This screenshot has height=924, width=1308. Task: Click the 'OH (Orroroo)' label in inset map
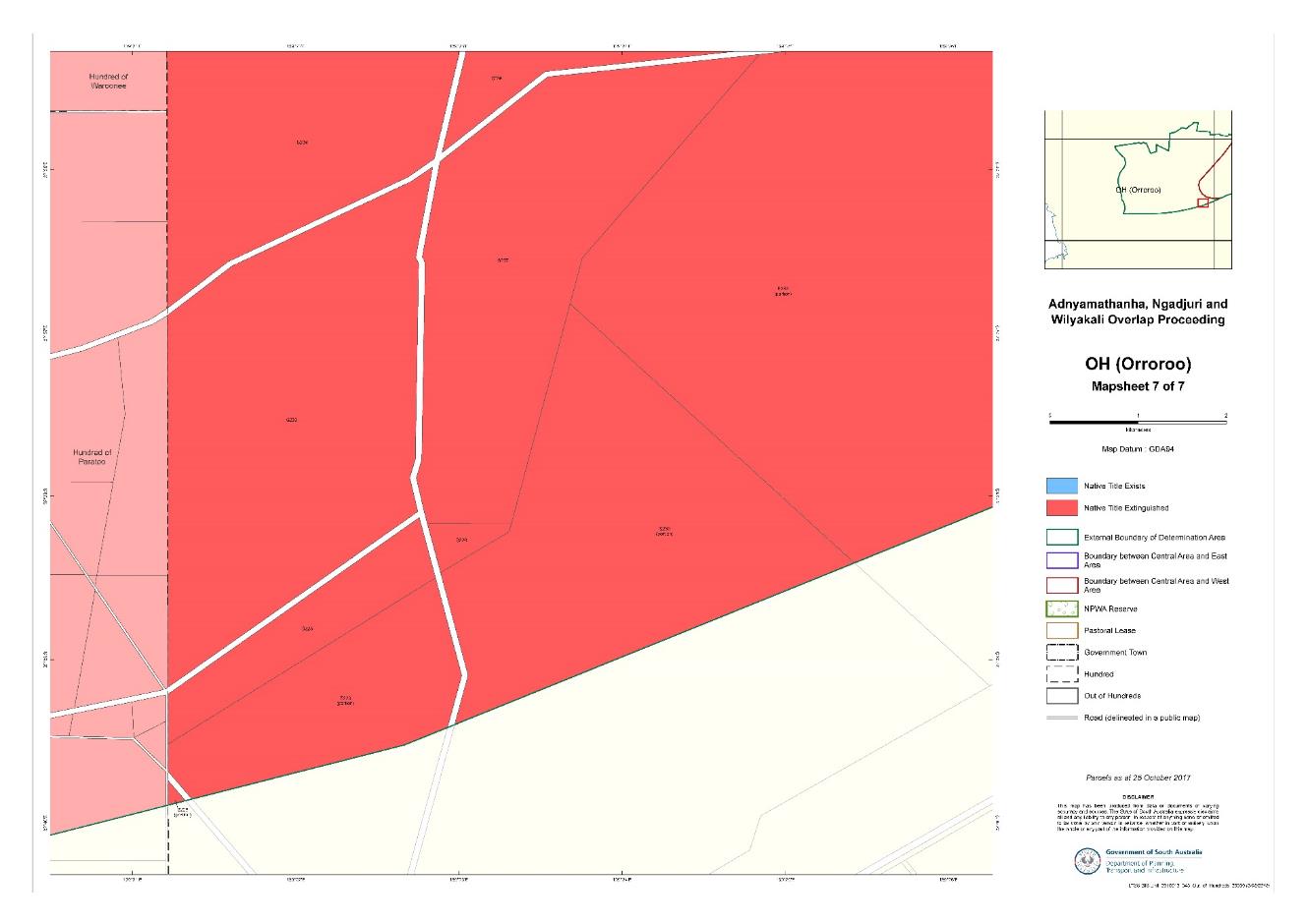coord(1138,190)
